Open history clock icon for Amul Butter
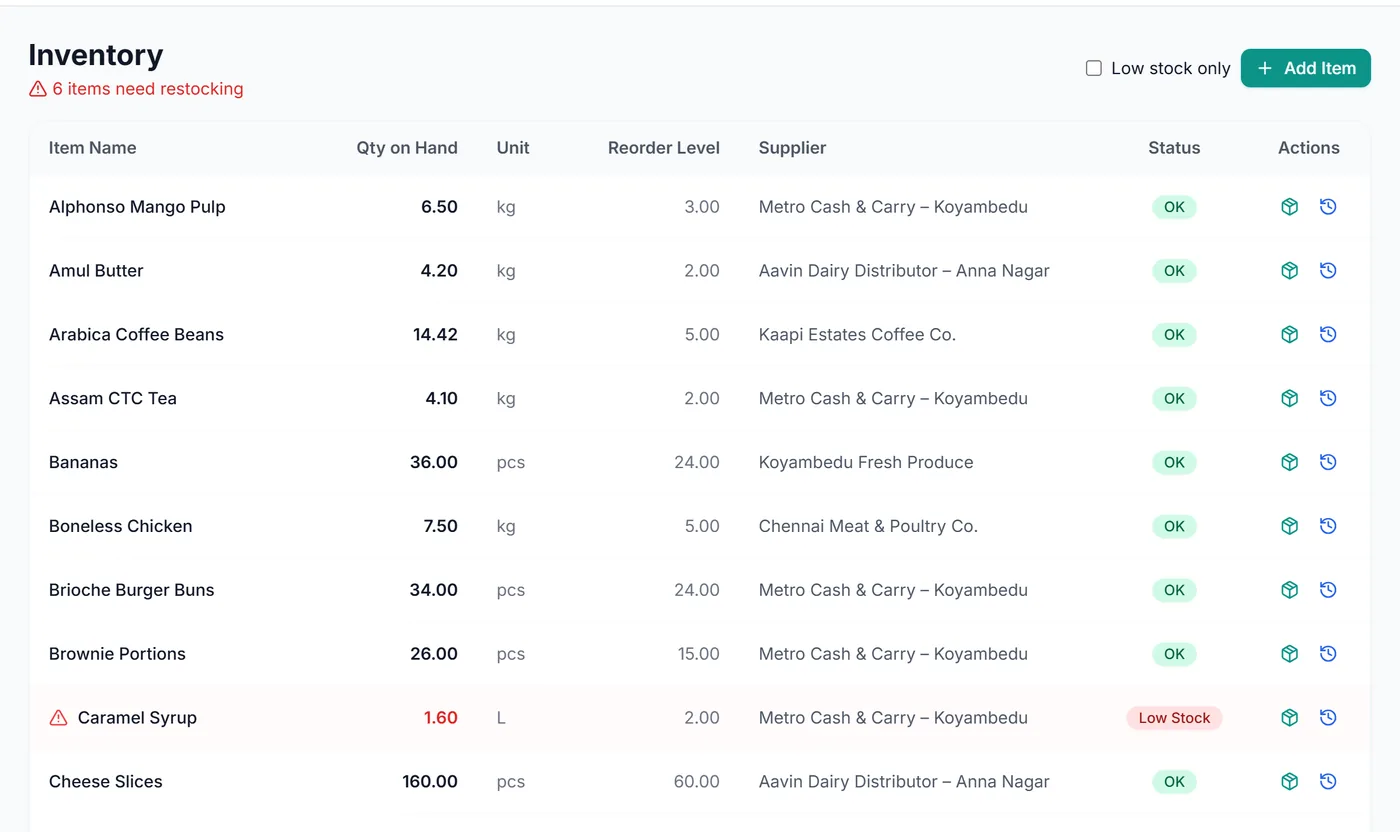 click(1328, 271)
